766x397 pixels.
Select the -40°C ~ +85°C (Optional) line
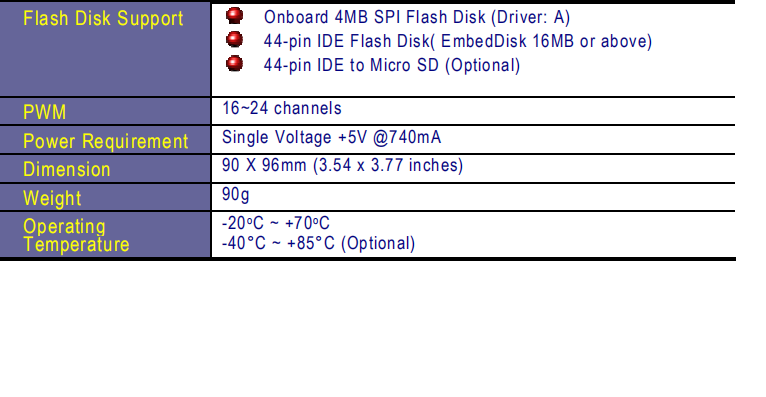tap(319, 243)
